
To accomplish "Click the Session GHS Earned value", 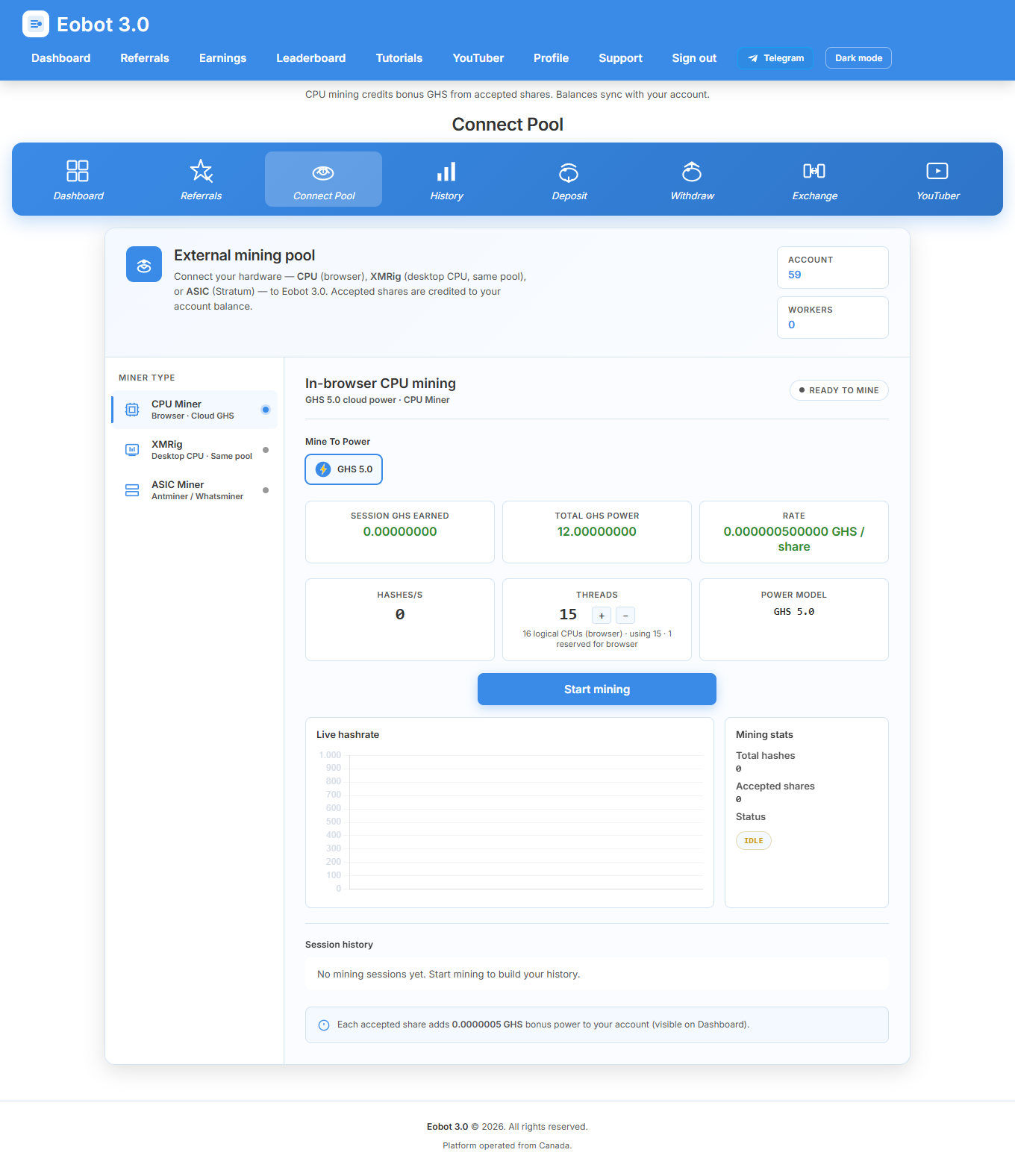I will pyautogui.click(x=400, y=532).
